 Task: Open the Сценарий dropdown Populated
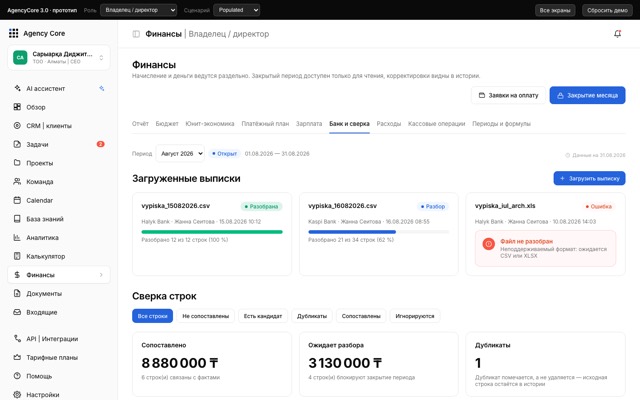point(237,10)
